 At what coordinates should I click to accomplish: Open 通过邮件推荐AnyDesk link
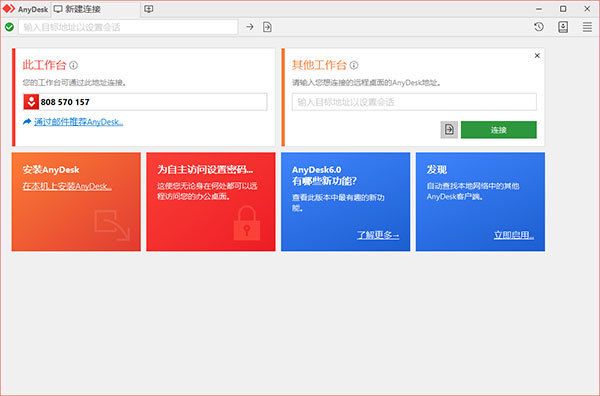pos(78,122)
